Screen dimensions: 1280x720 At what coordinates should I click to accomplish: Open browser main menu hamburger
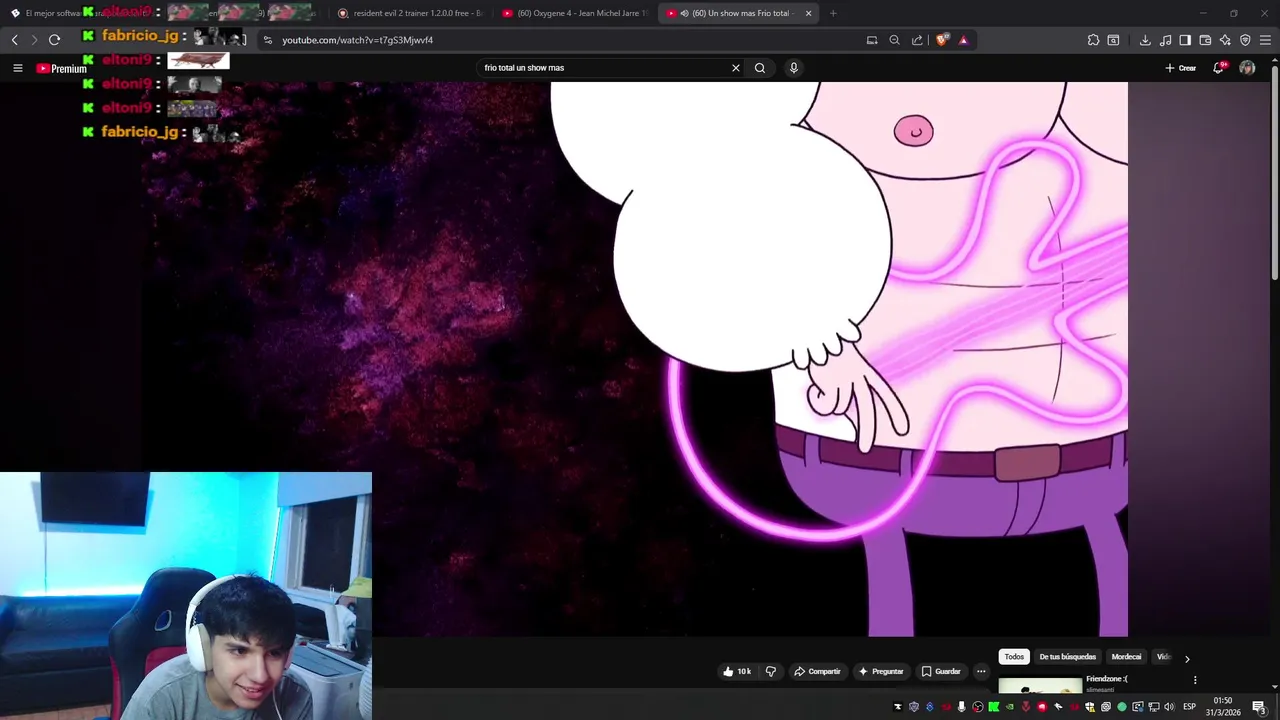click(x=1266, y=40)
